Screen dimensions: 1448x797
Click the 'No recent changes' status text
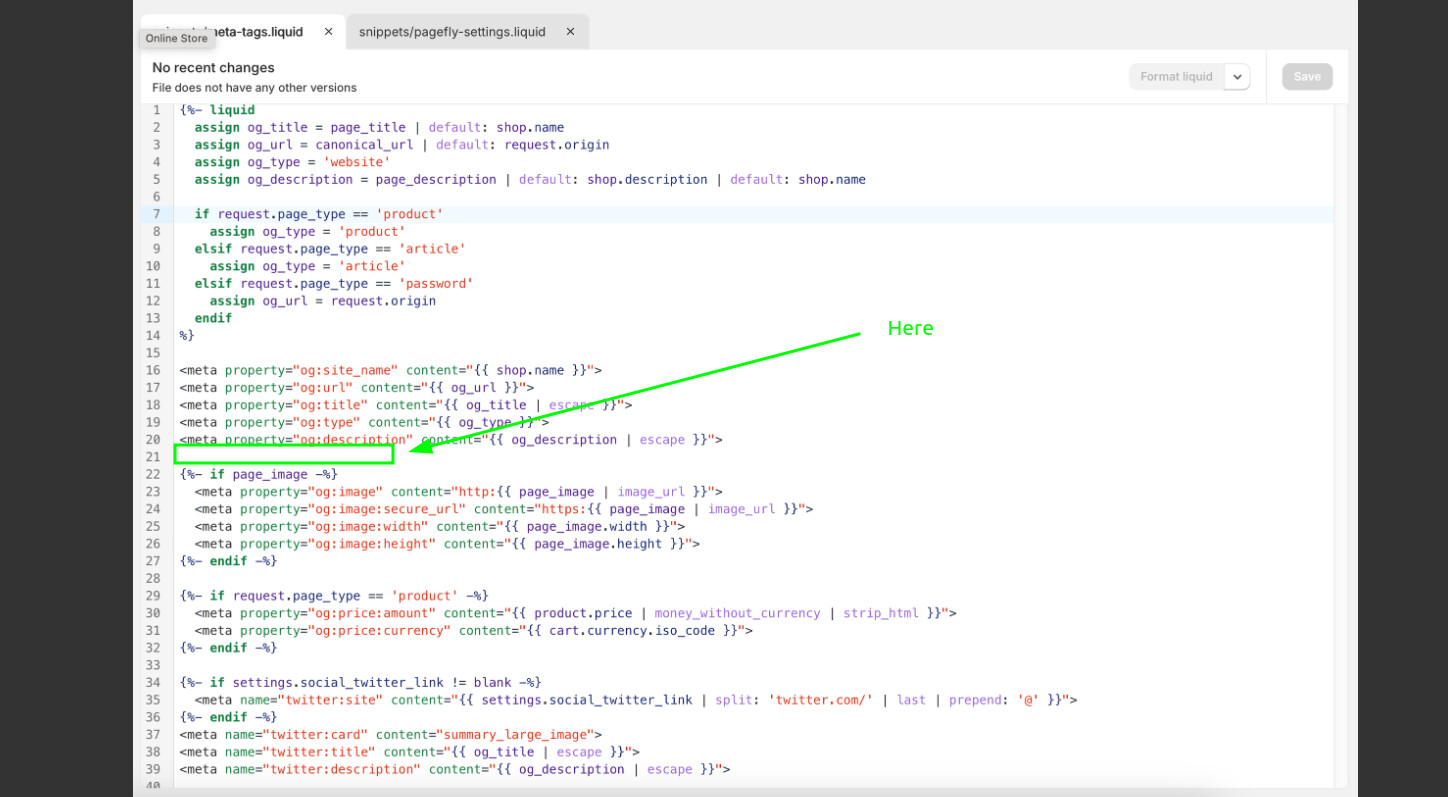point(213,68)
